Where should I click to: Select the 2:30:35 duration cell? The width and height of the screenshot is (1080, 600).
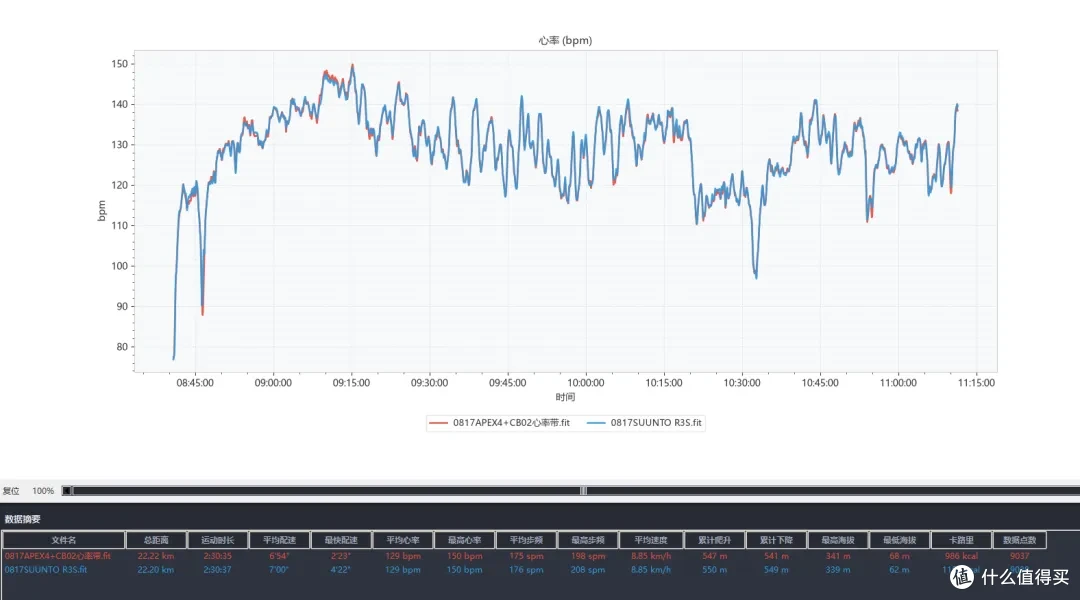click(218, 556)
